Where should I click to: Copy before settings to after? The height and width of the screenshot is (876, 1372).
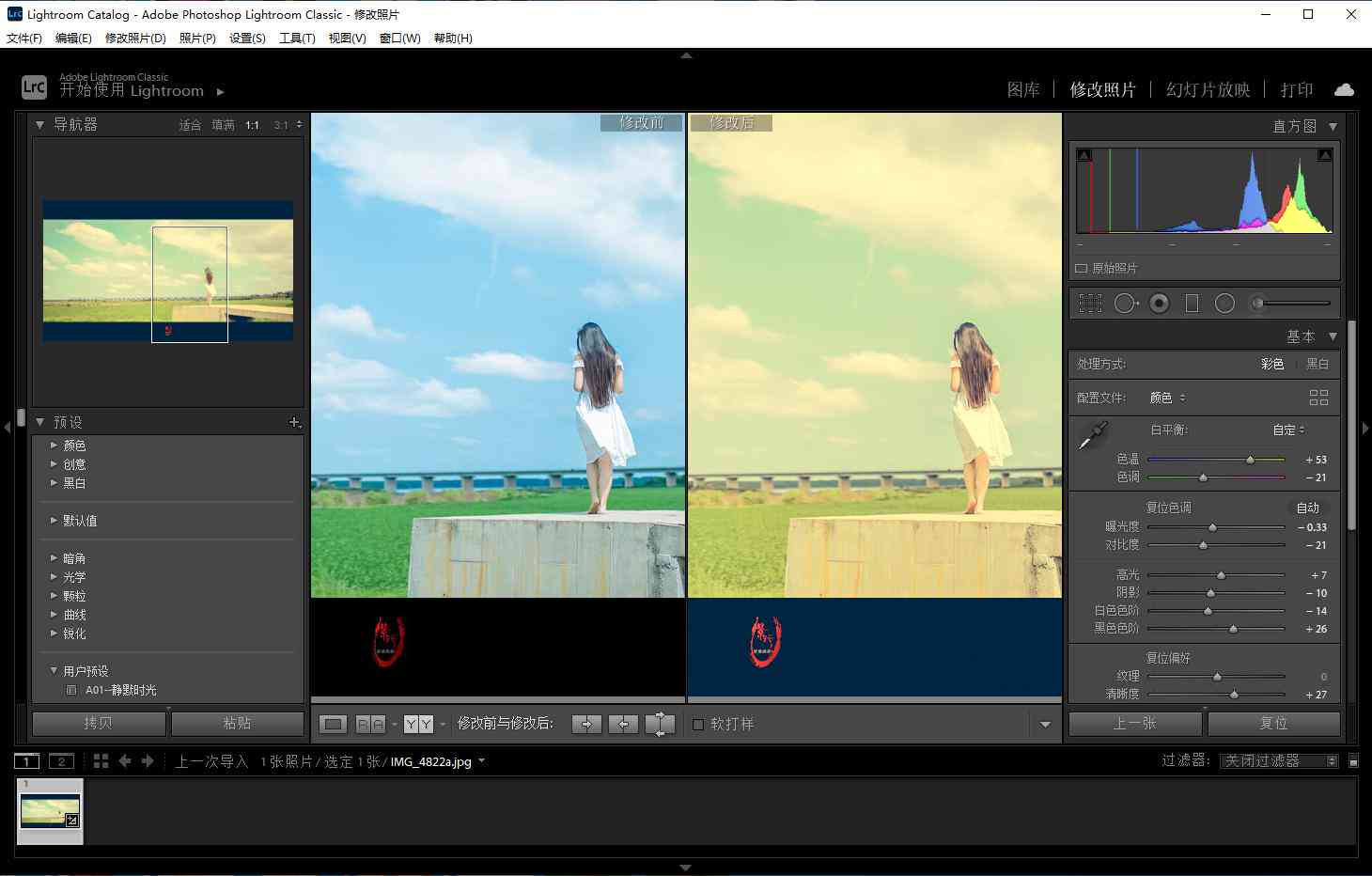click(x=586, y=724)
